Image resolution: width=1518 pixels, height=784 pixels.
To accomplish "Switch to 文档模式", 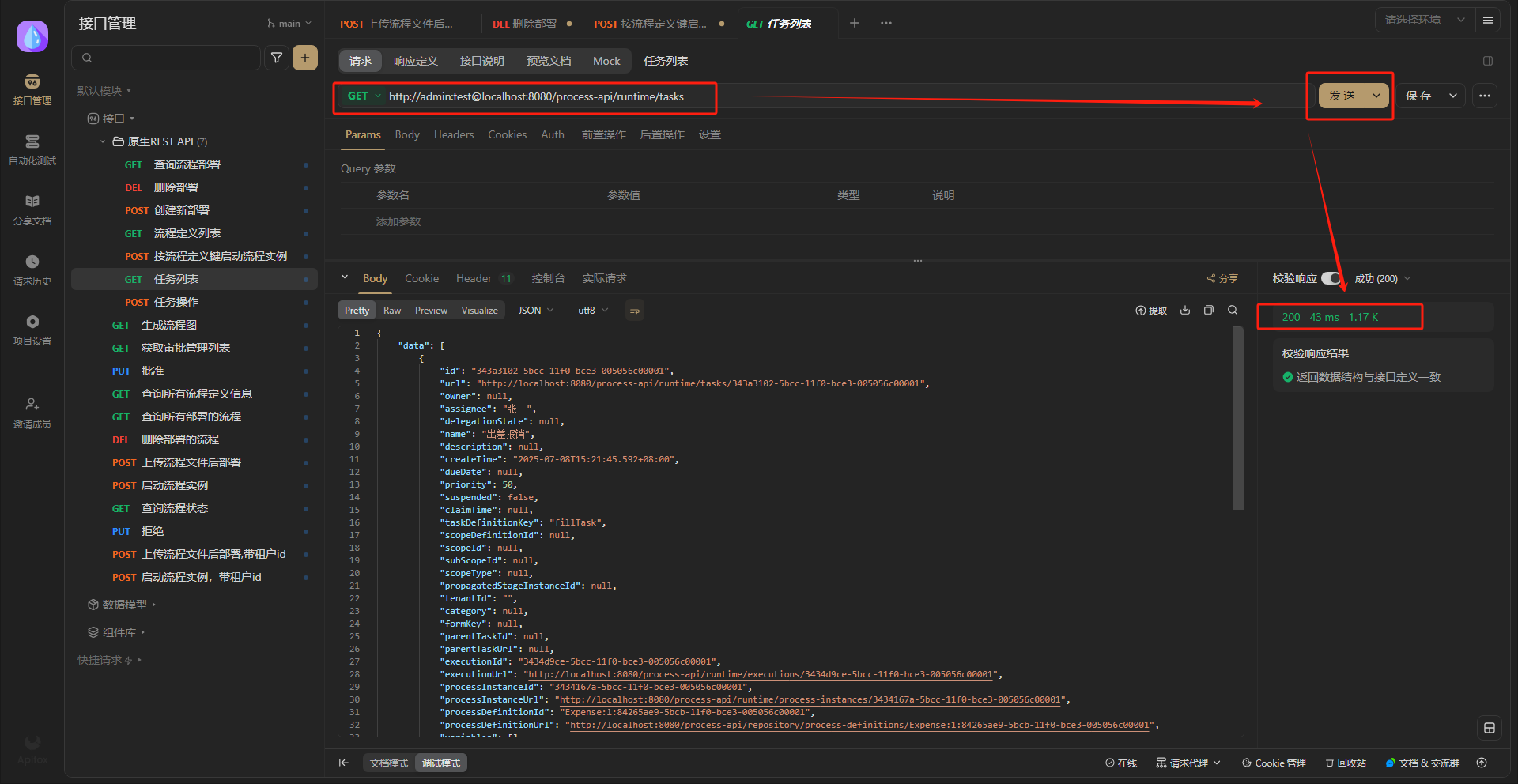I will 388,763.
